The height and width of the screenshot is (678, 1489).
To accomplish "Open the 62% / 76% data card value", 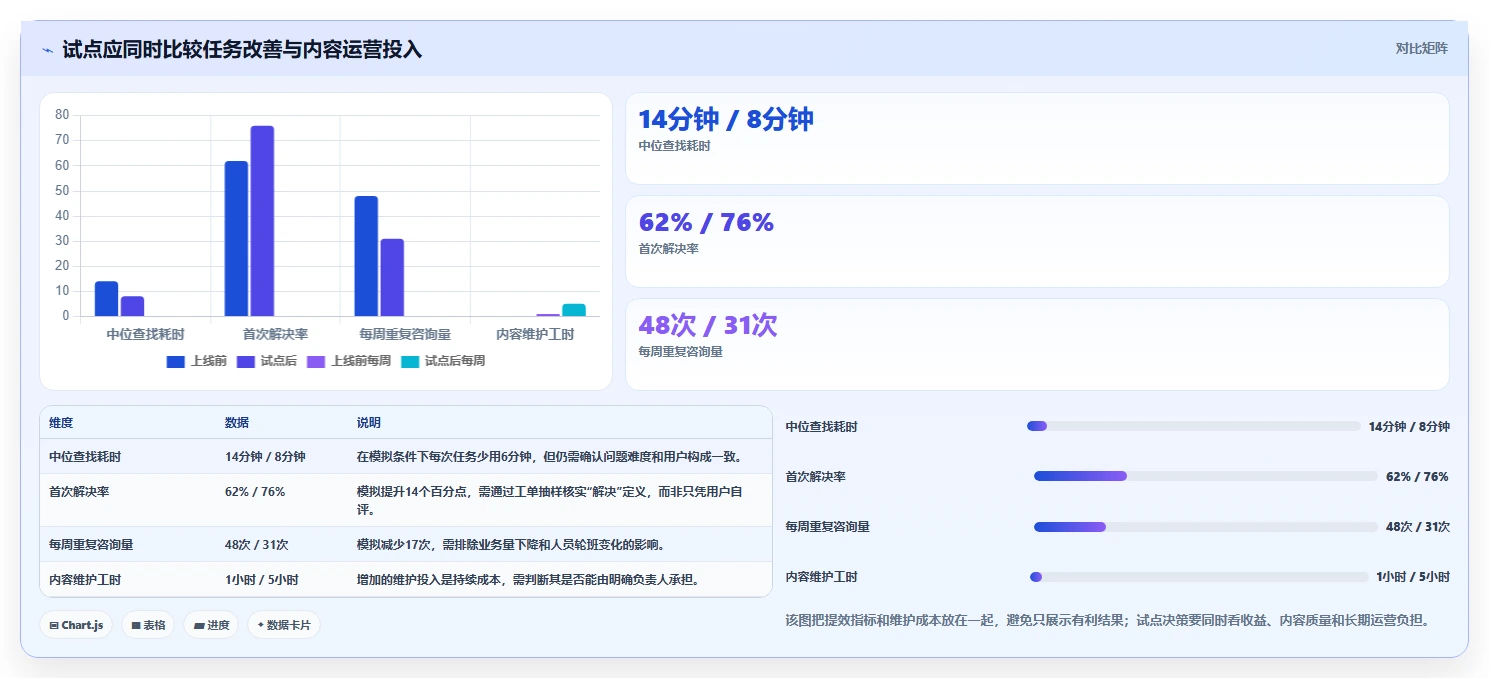I will click(x=706, y=222).
